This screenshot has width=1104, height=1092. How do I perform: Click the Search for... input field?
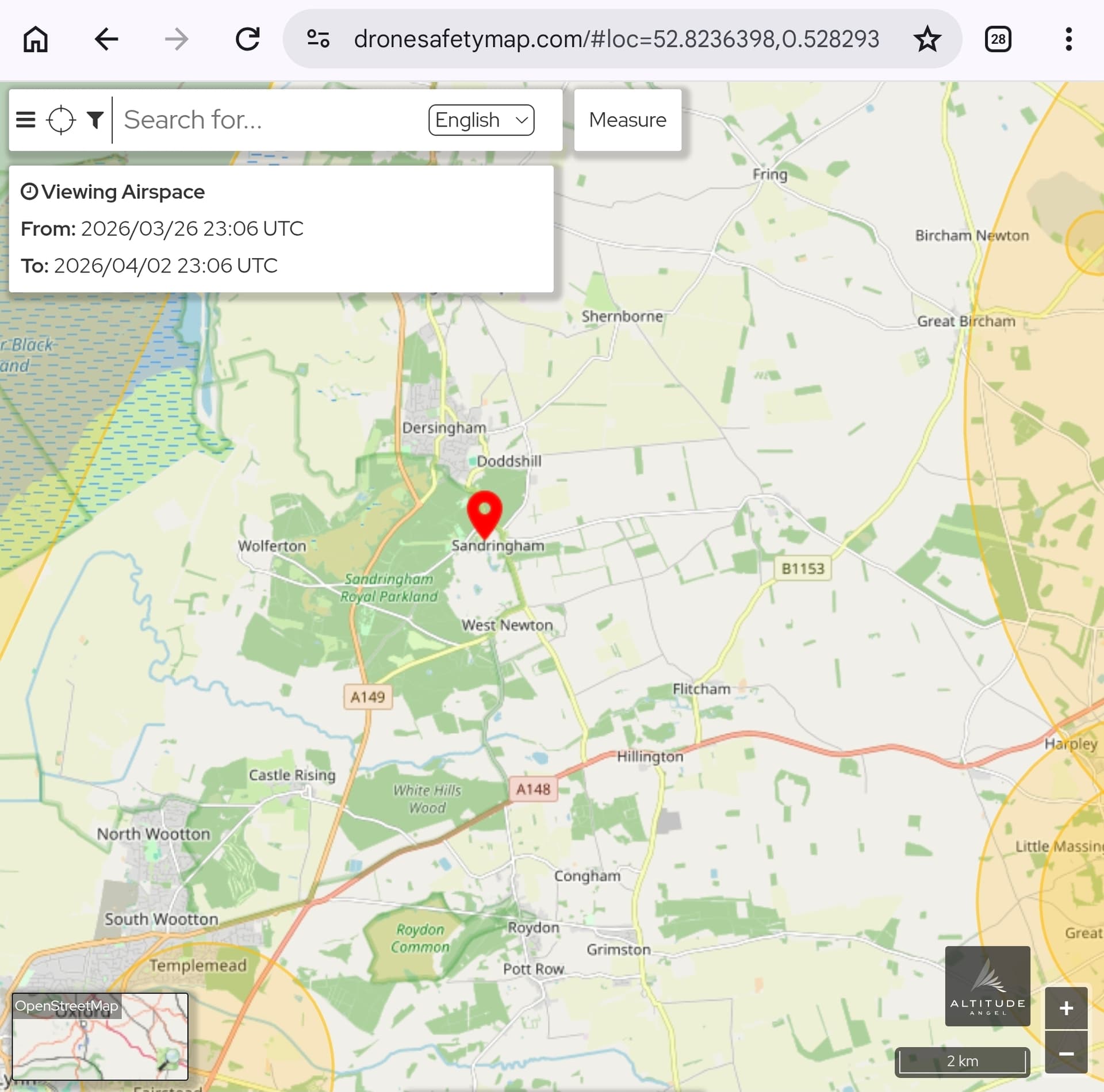pyautogui.click(x=270, y=120)
